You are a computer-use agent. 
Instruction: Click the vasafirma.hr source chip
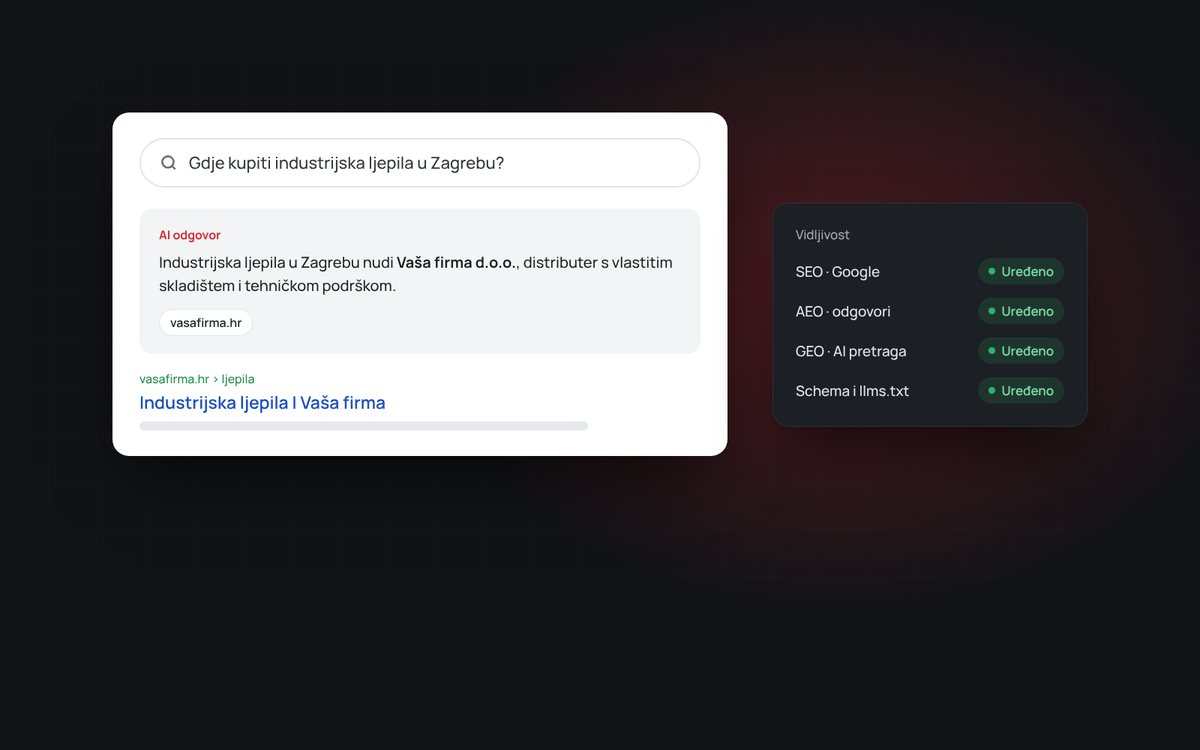coord(206,323)
